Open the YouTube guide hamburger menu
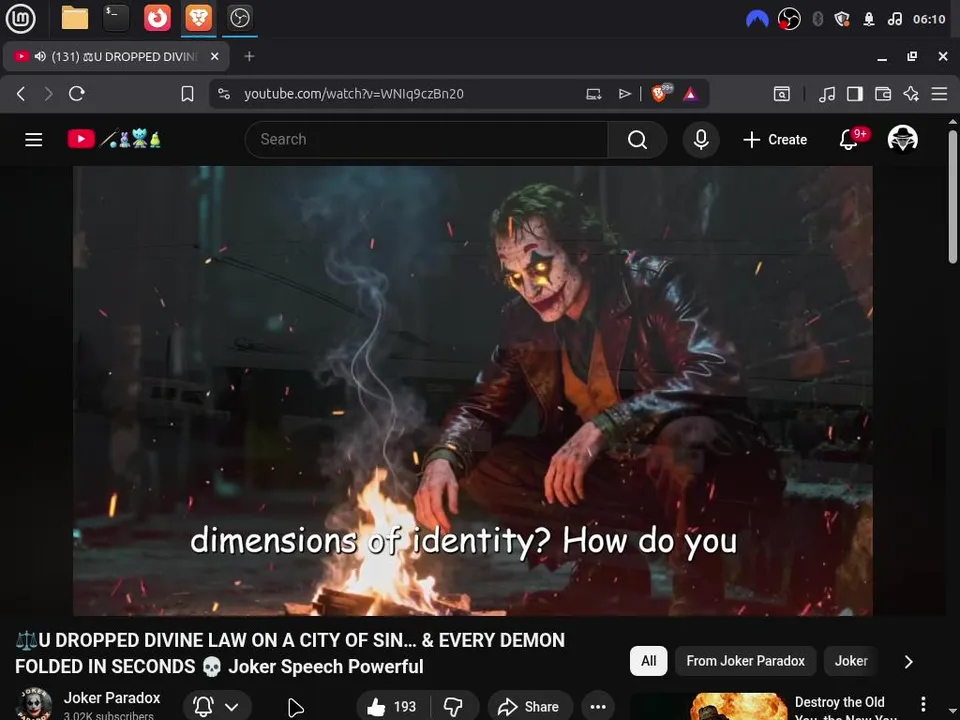Image resolution: width=960 pixels, height=720 pixels. 34,140
